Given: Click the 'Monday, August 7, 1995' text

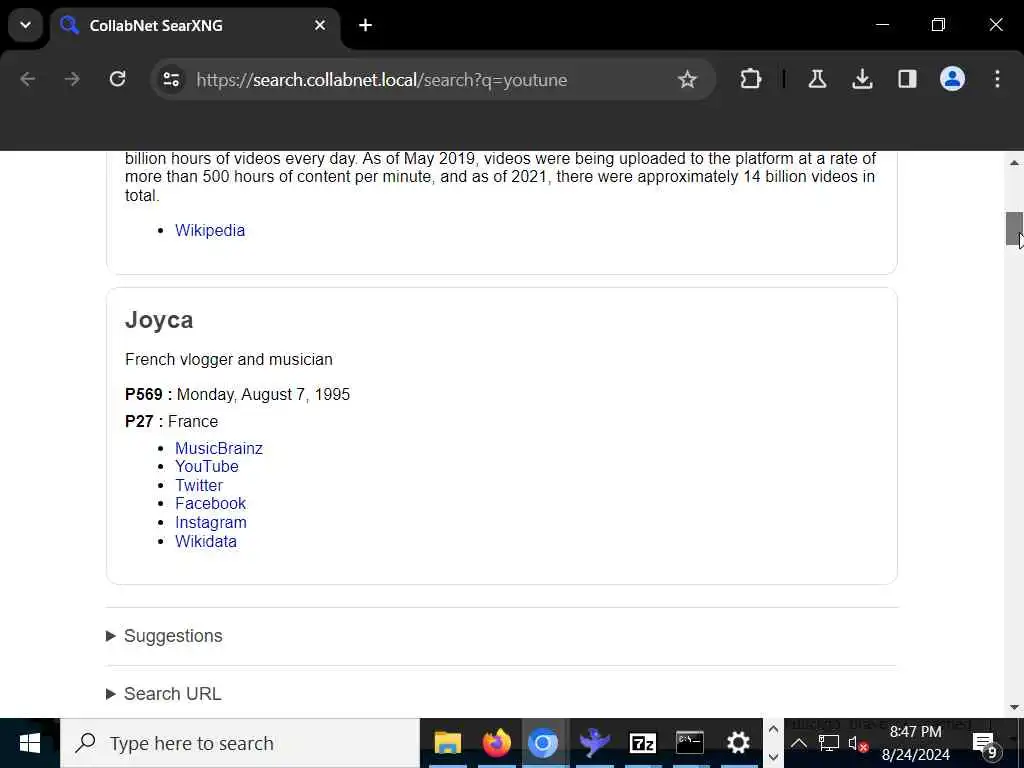Looking at the screenshot, I should 263,395.
